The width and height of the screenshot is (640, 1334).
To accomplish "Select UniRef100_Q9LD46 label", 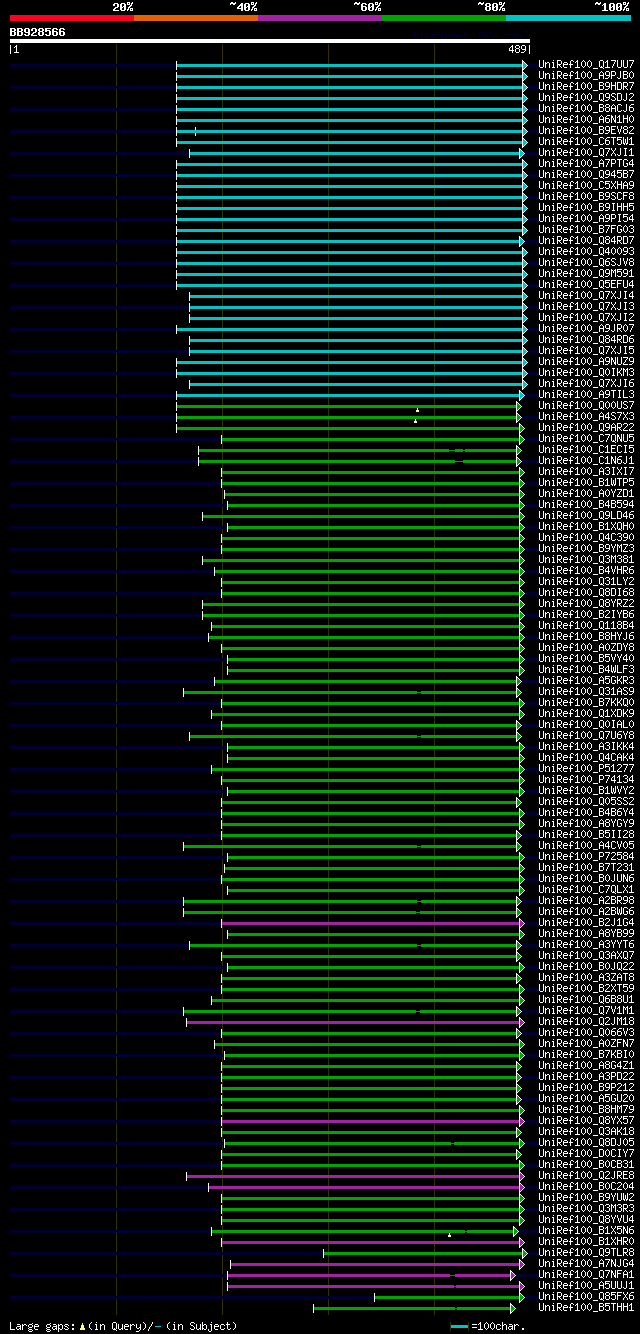I will [x=586, y=515].
